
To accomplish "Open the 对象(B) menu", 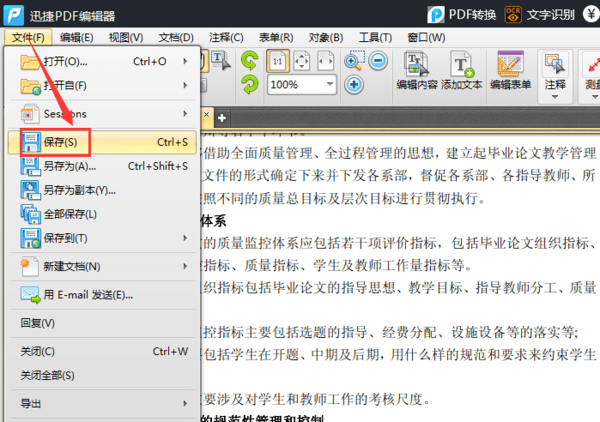I will click(x=326, y=37).
